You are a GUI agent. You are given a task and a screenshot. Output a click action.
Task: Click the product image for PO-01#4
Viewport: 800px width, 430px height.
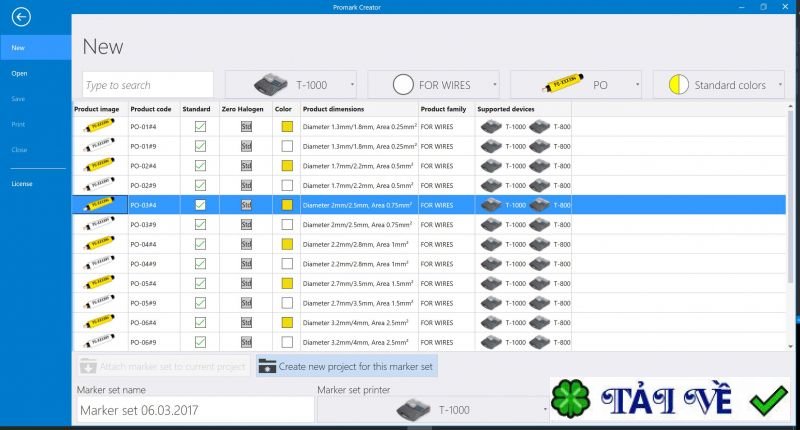tap(99, 125)
